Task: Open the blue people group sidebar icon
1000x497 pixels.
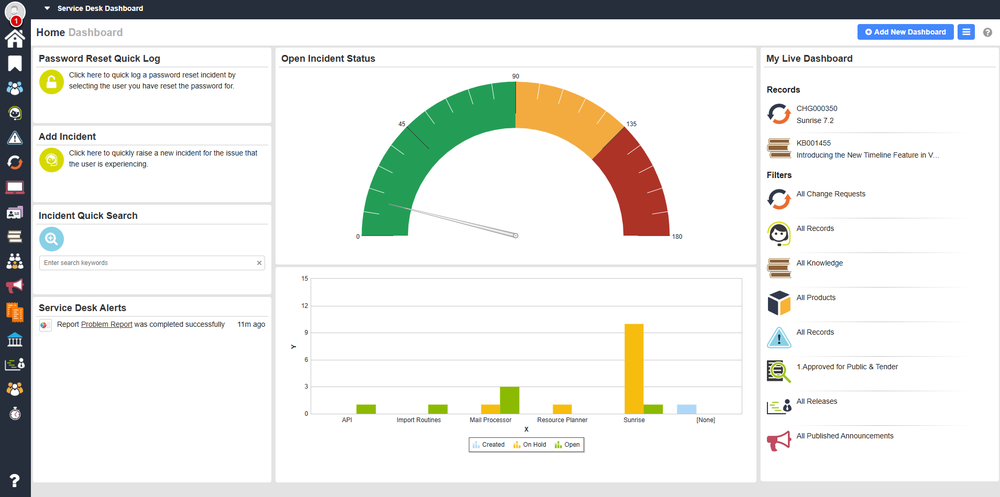Action: click(x=15, y=88)
